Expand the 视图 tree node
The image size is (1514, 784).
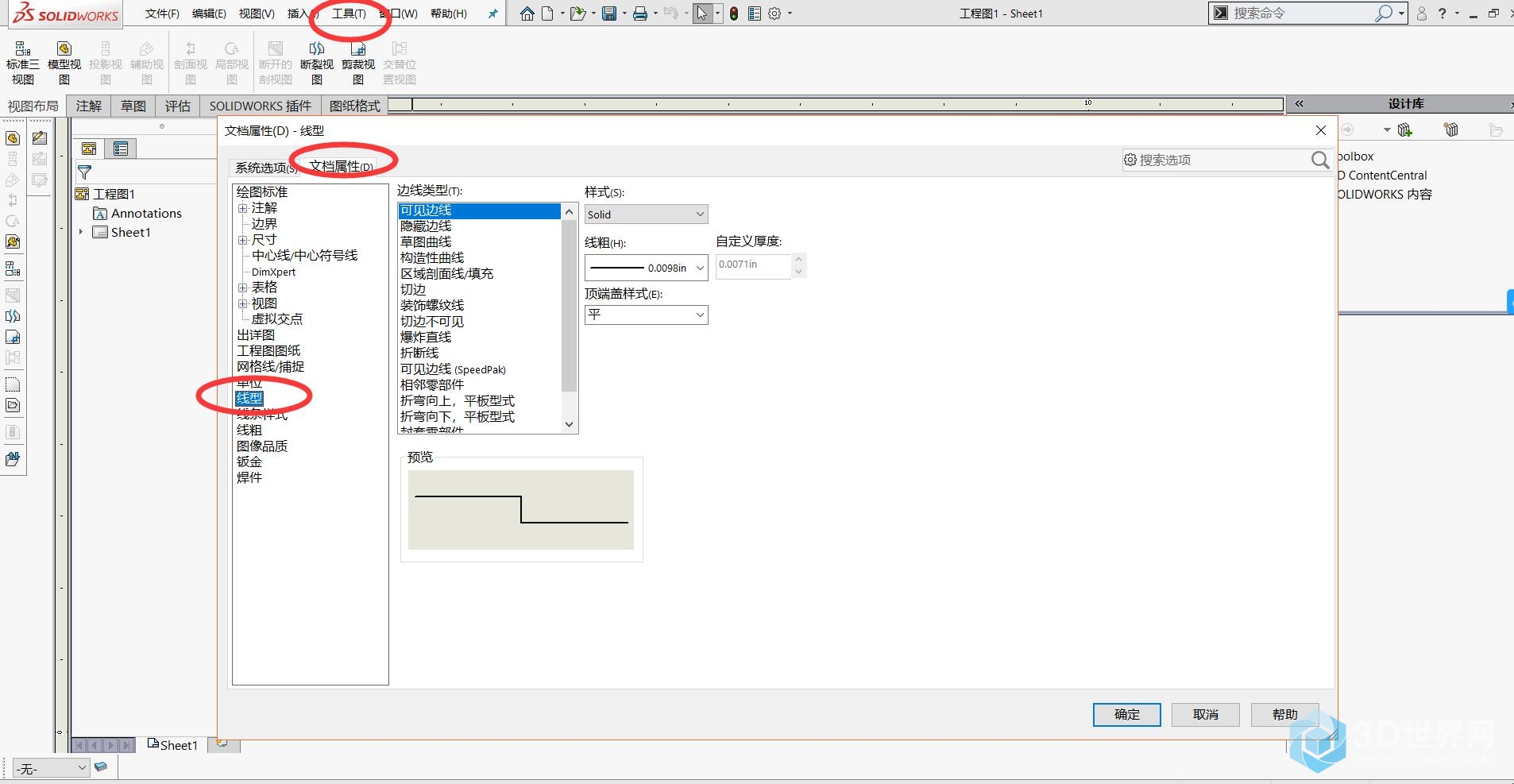[x=243, y=303]
